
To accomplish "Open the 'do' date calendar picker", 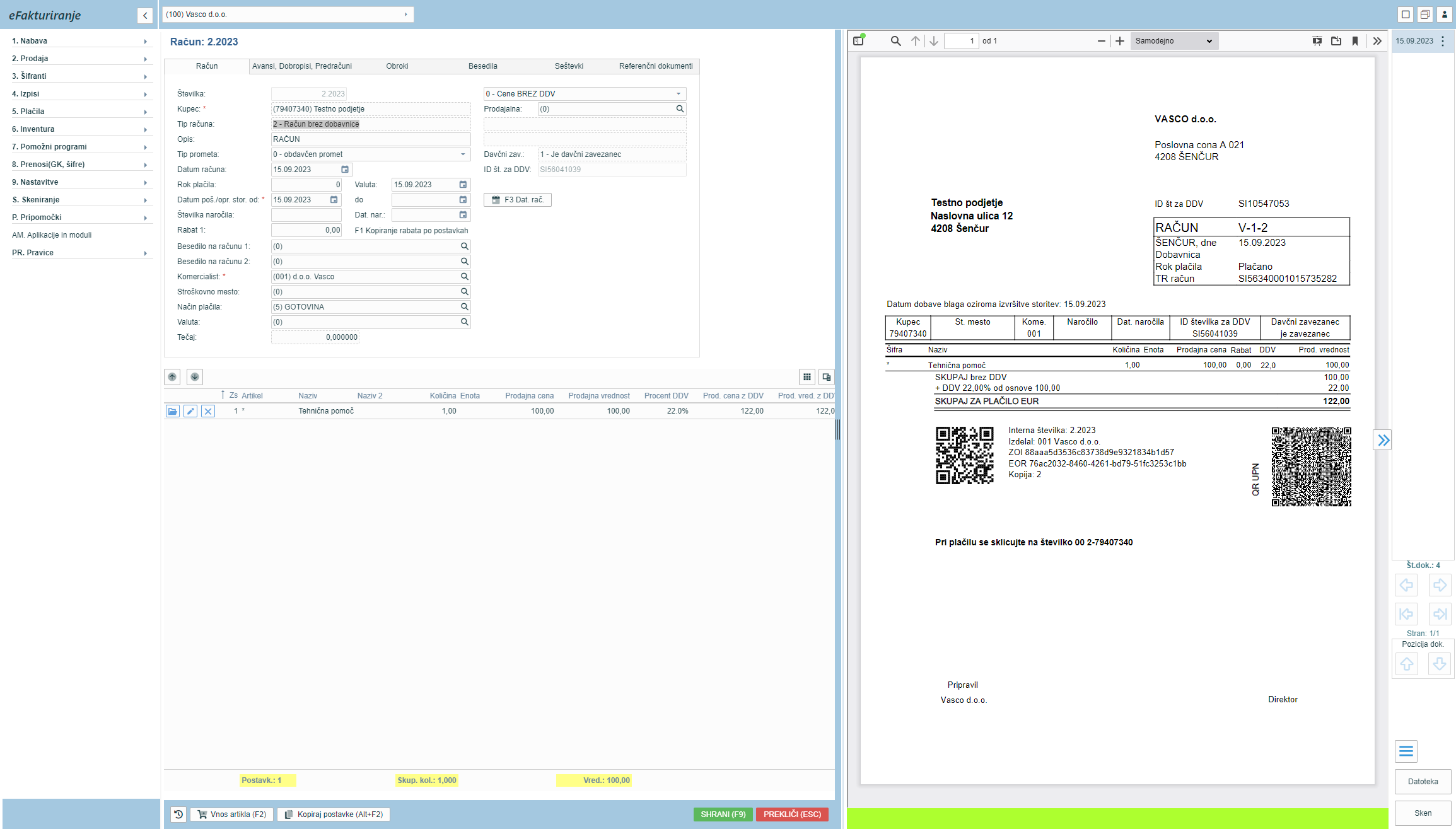I will click(x=463, y=200).
